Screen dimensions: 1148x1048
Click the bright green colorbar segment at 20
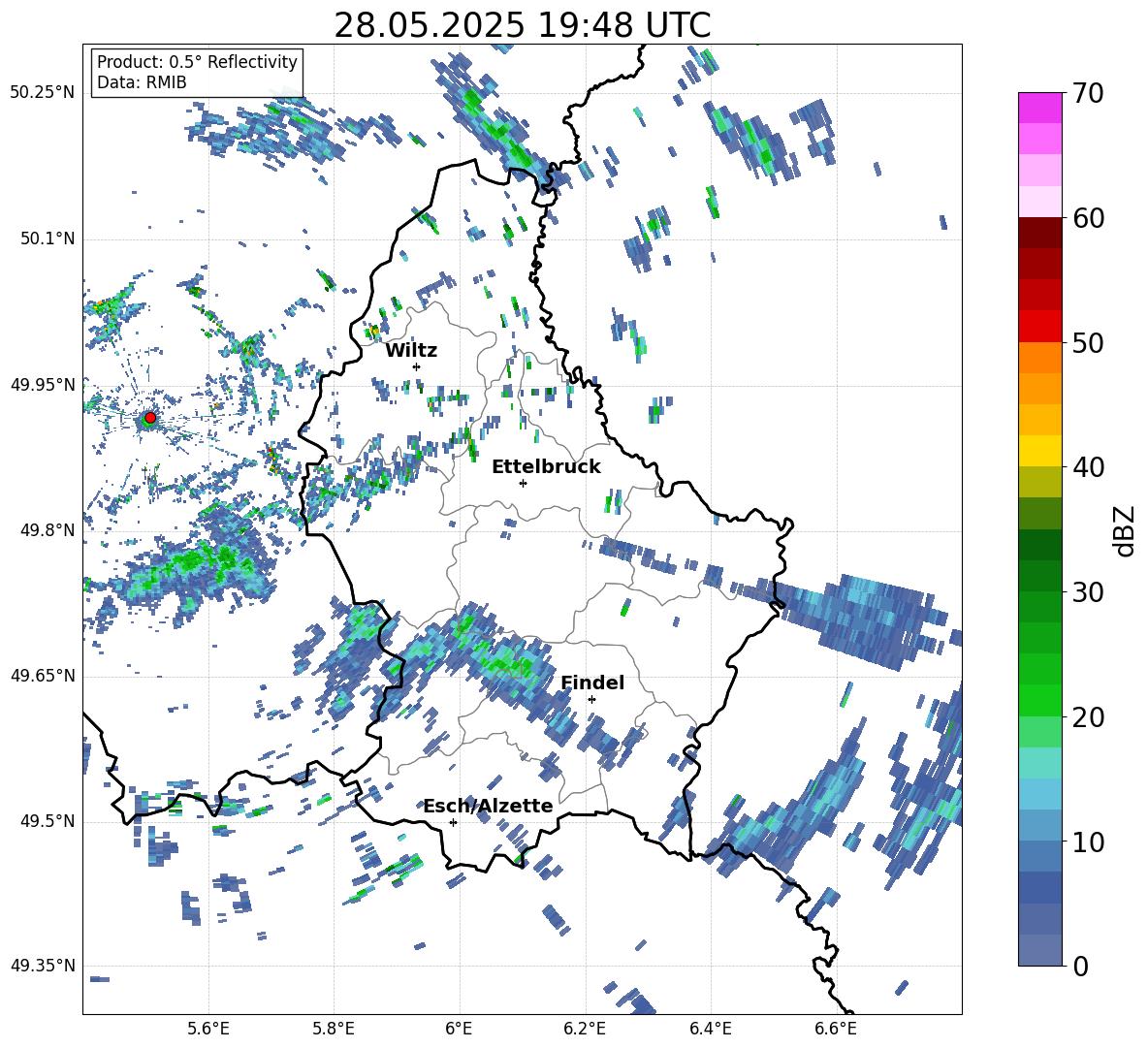point(1040,700)
